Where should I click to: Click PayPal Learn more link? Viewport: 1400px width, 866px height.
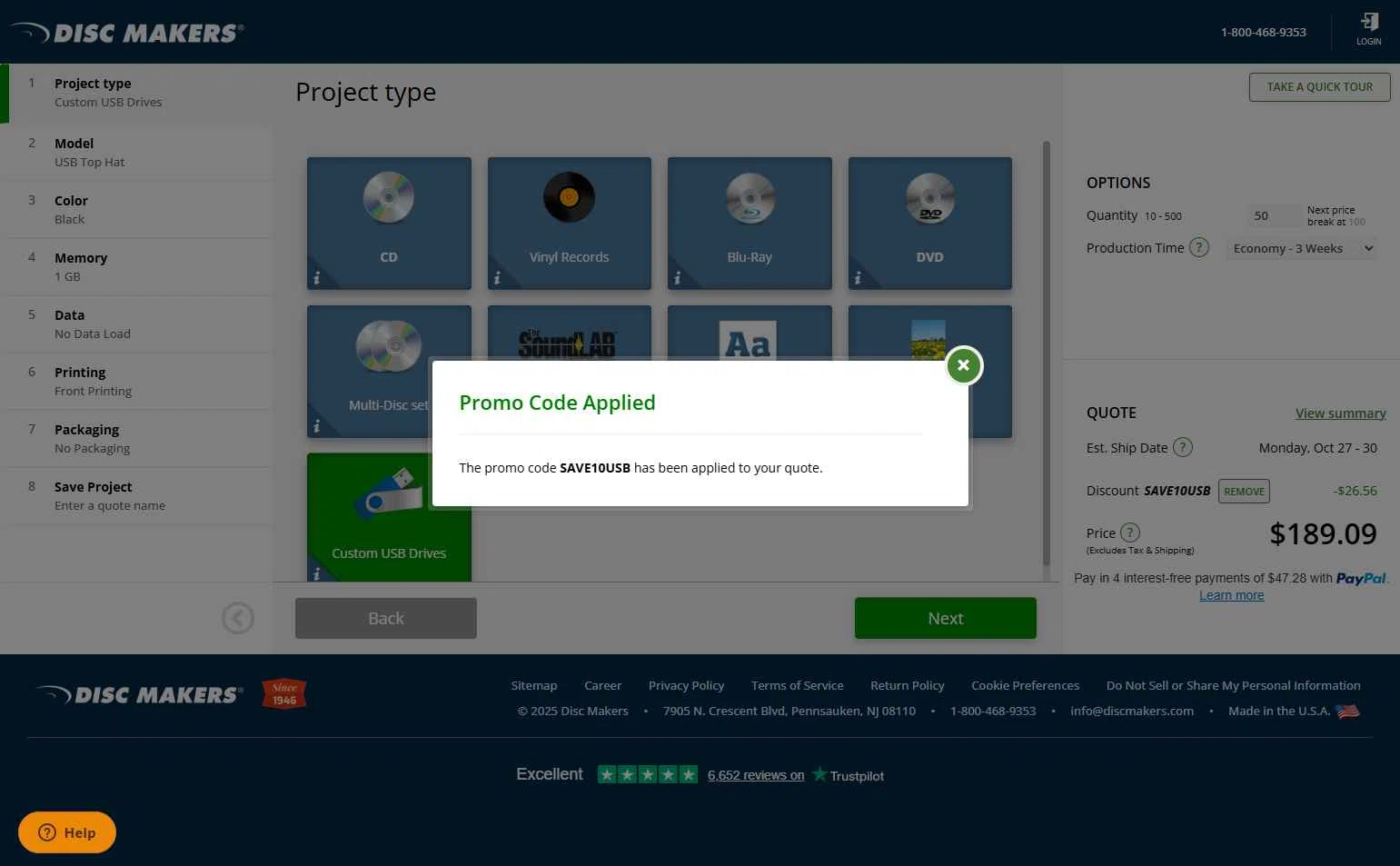coord(1232,595)
